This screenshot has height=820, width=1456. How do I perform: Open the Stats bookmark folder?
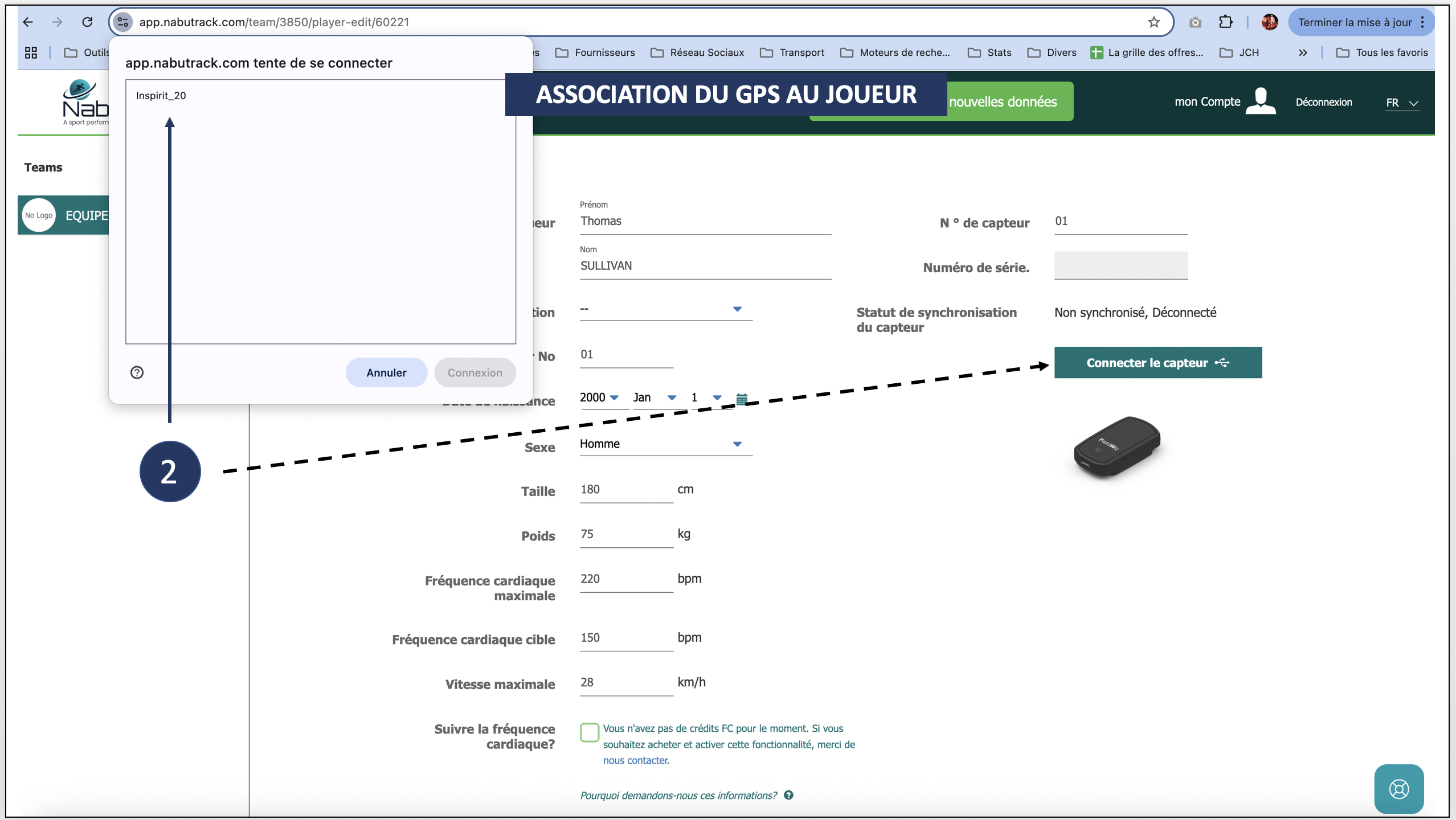pos(990,52)
